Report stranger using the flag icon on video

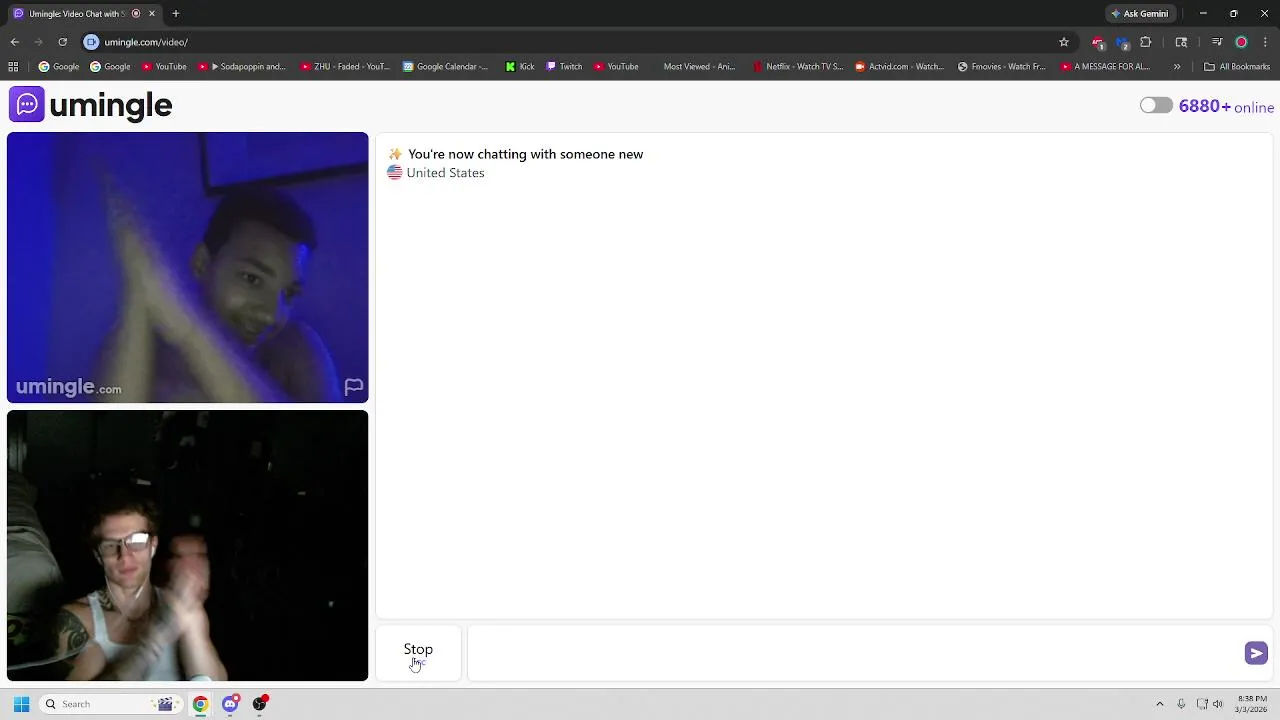point(353,387)
